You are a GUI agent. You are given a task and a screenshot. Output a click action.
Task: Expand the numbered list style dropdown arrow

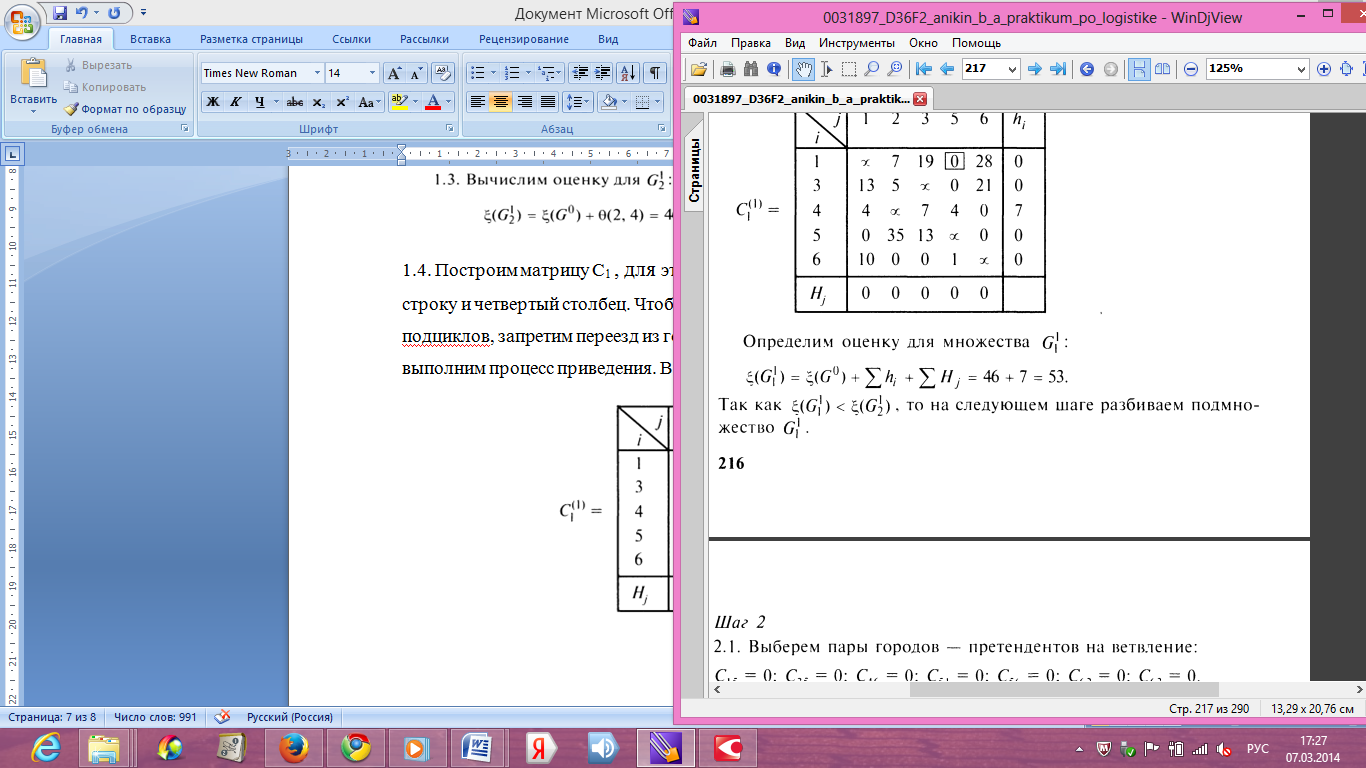(527, 73)
